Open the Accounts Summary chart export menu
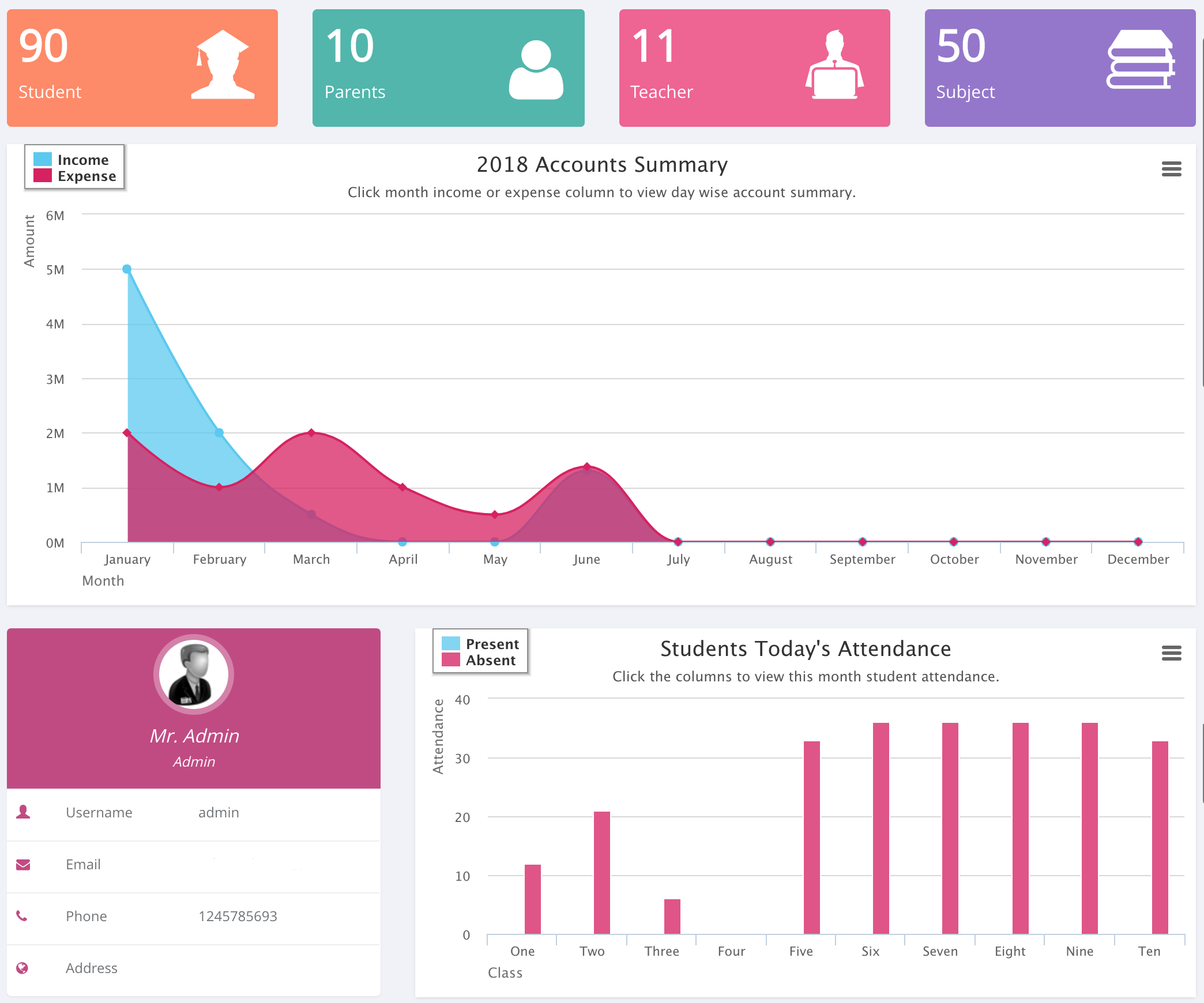Screen dimensions: 1204x1003 click(x=1171, y=169)
